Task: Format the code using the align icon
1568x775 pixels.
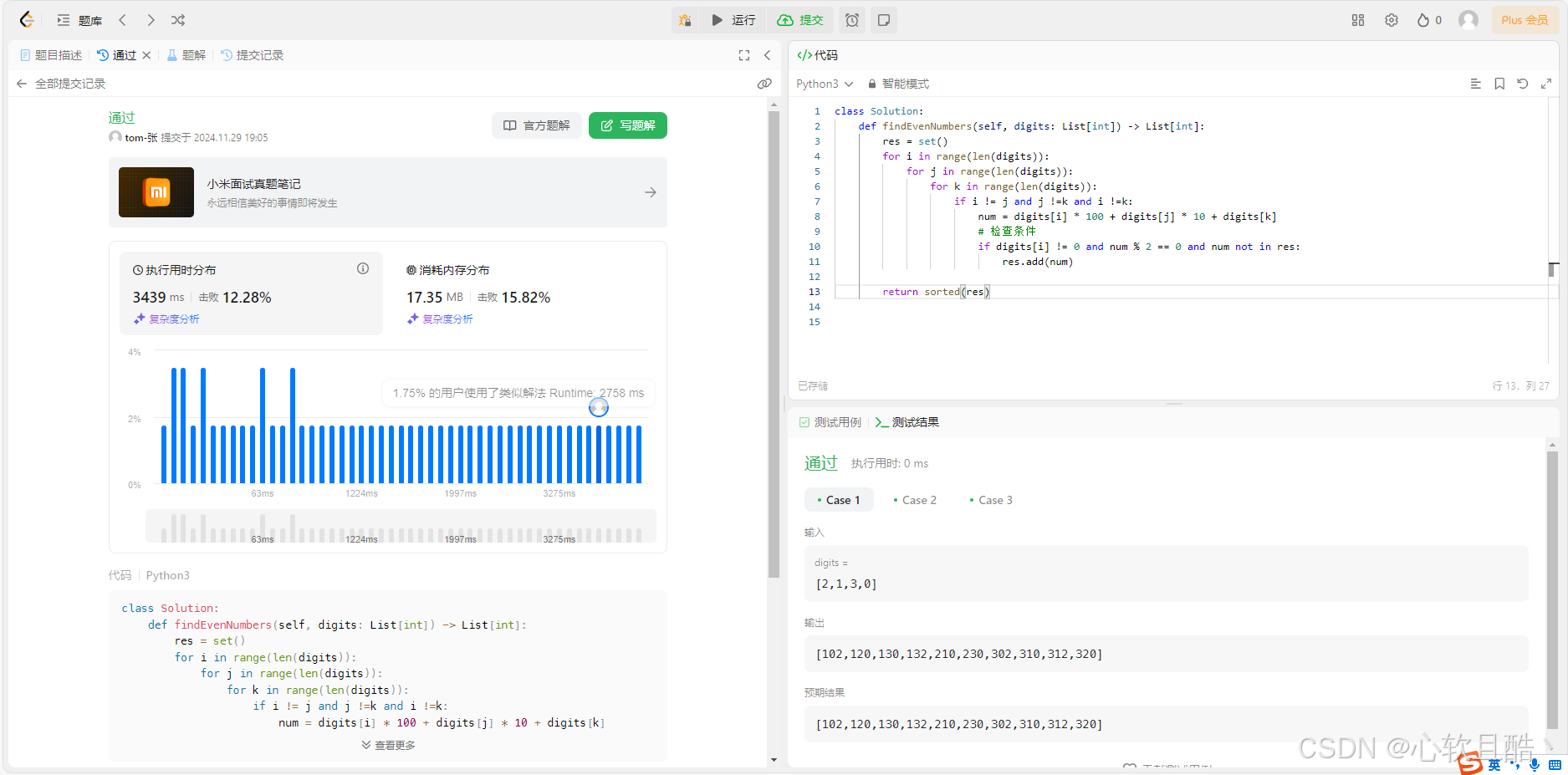Action: coord(1476,84)
